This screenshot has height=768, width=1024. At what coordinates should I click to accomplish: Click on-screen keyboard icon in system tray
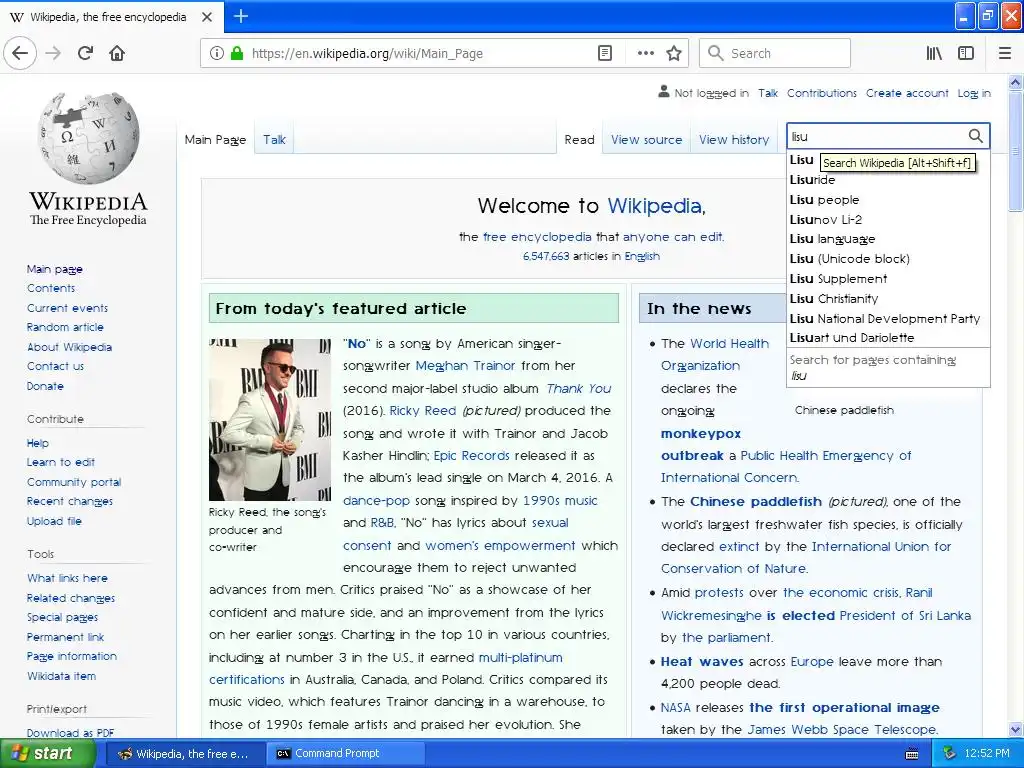(912, 754)
